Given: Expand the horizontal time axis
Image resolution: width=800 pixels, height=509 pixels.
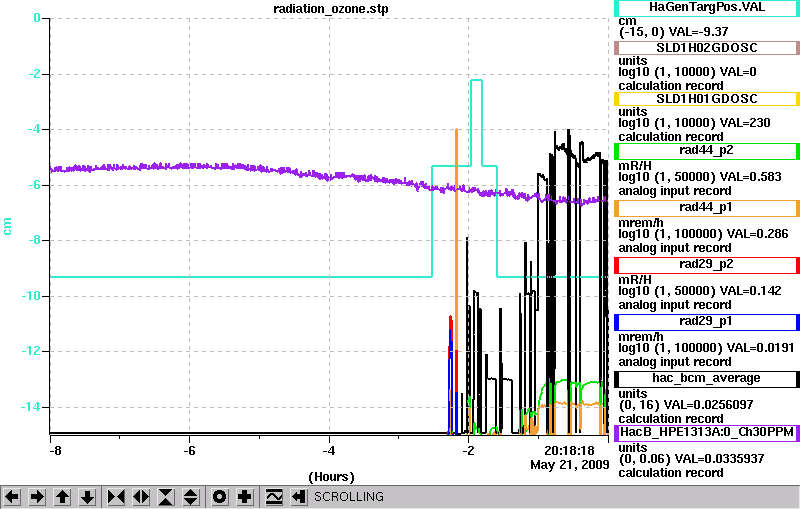Looking at the screenshot, I should point(141,497).
